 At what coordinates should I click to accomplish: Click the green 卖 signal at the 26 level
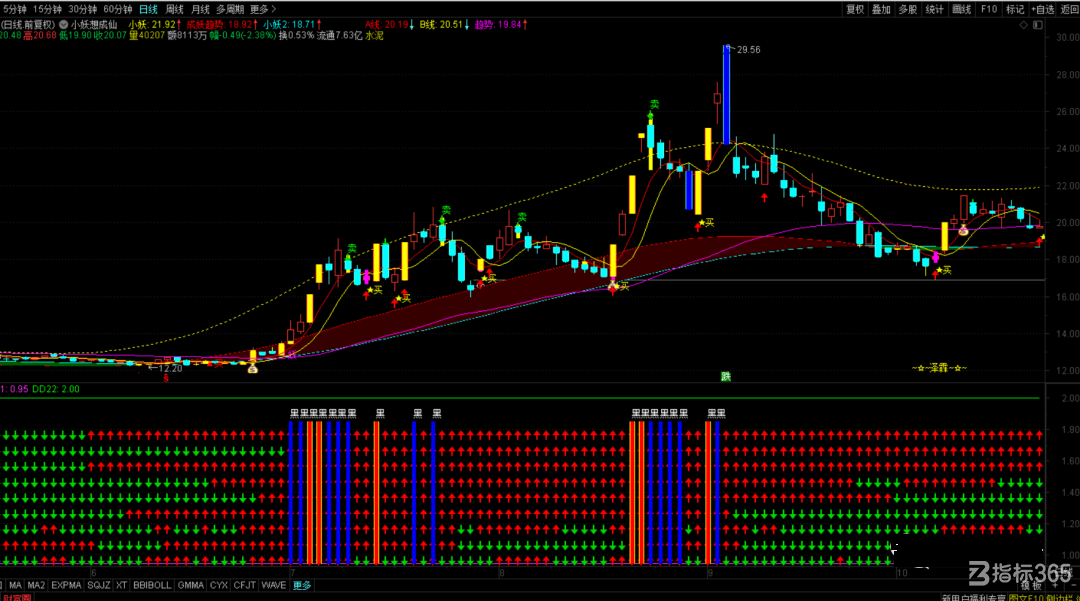click(x=654, y=105)
